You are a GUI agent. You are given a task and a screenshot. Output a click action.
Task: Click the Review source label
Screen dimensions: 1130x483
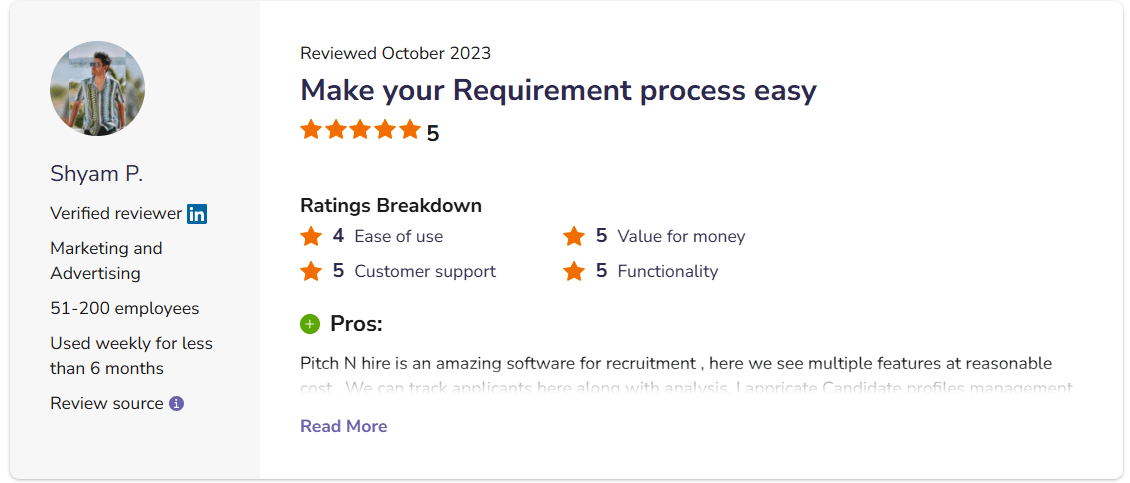pyautogui.click(x=107, y=404)
